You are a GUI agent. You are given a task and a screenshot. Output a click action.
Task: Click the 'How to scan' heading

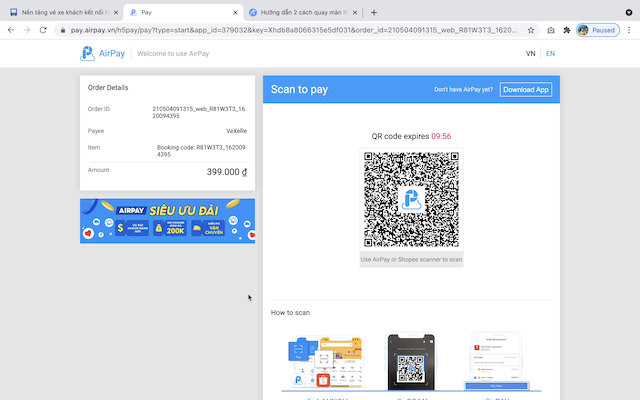pyautogui.click(x=290, y=313)
